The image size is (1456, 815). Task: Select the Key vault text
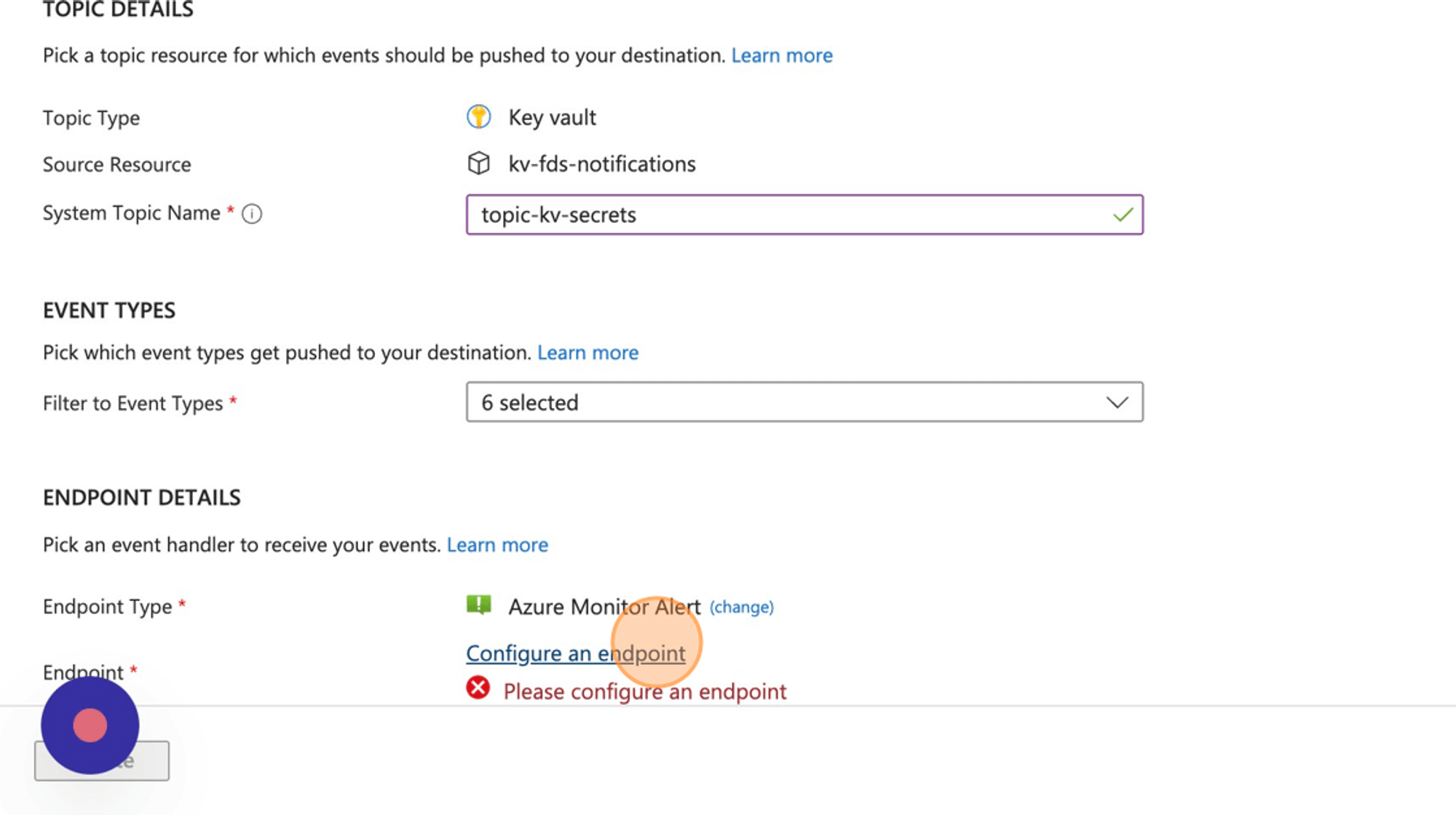pyautogui.click(x=552, y=117)
